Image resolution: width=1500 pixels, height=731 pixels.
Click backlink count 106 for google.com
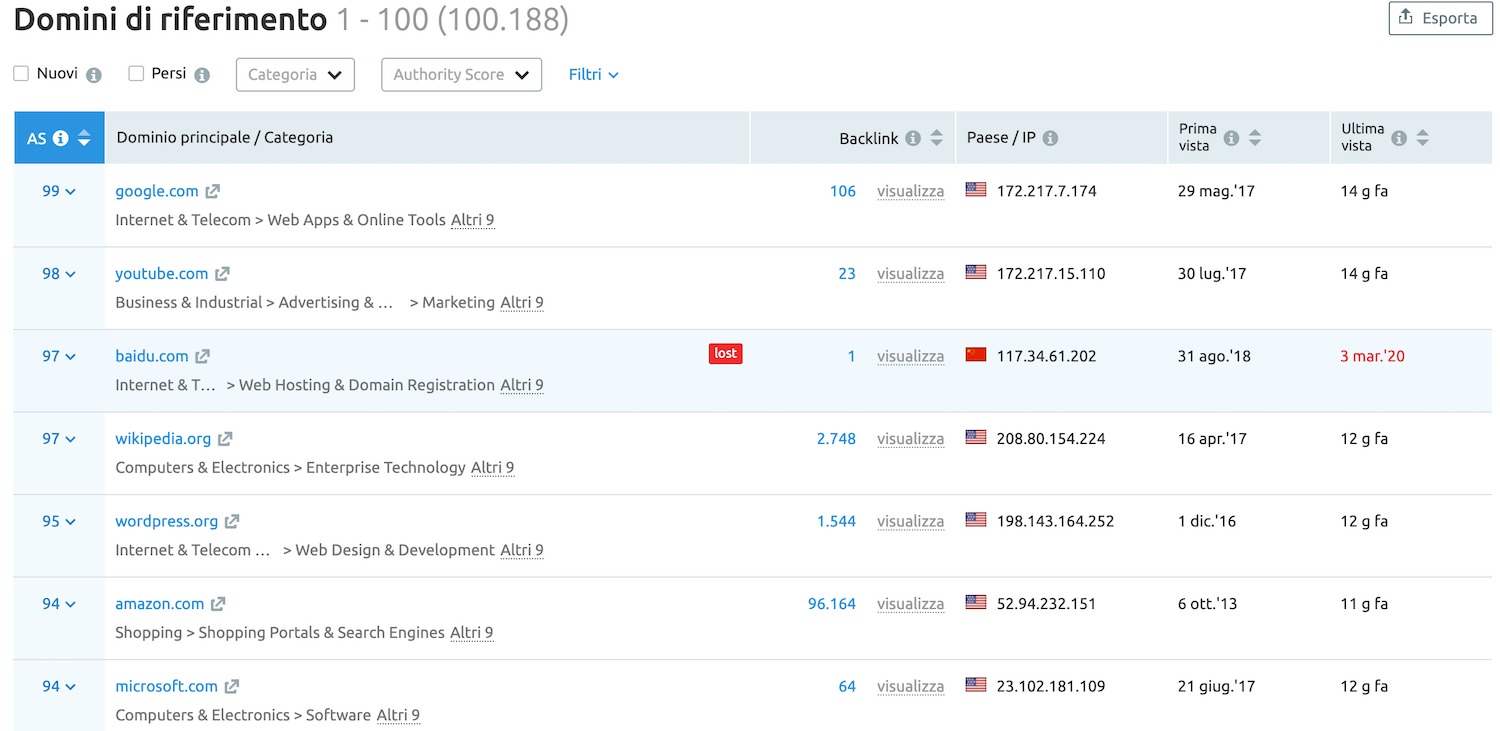[843, 191]
